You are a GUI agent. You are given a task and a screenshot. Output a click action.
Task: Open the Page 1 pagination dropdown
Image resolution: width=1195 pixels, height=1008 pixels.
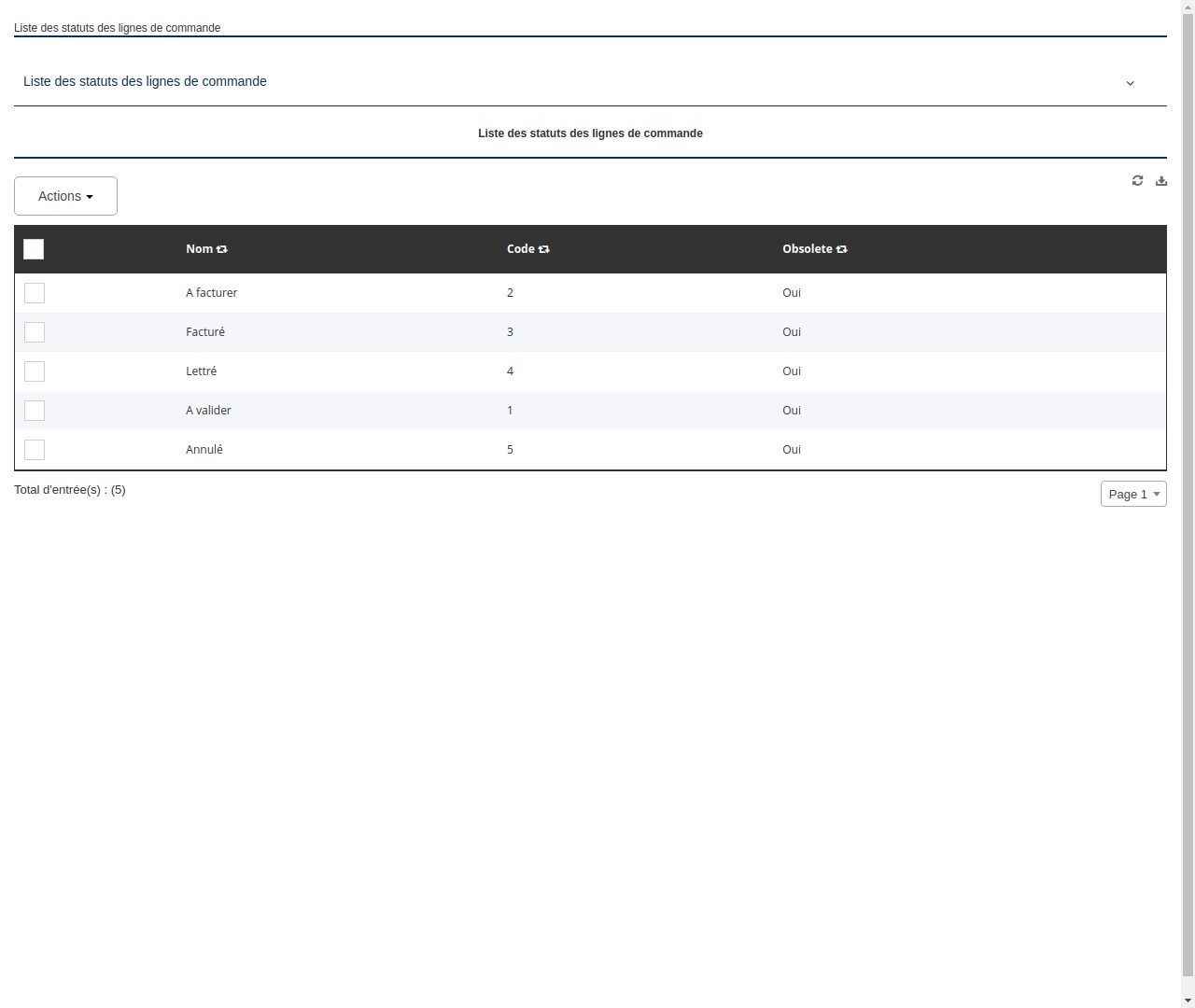click(x=1132, y=494)
